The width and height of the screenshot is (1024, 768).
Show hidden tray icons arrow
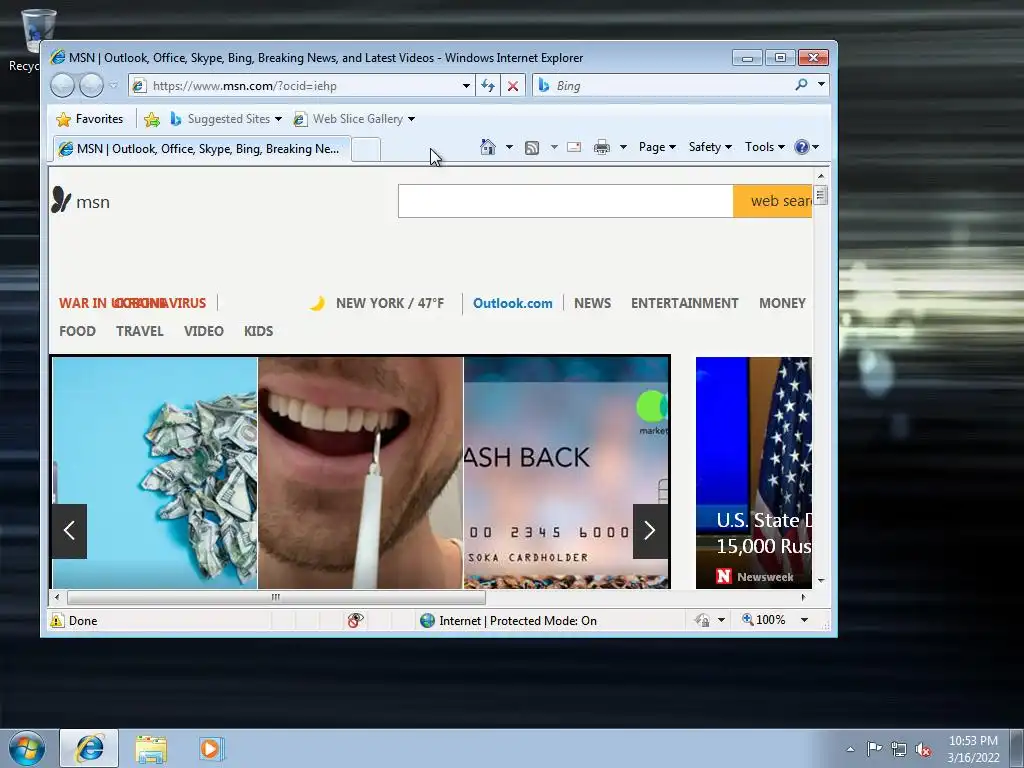pos(850,749)
